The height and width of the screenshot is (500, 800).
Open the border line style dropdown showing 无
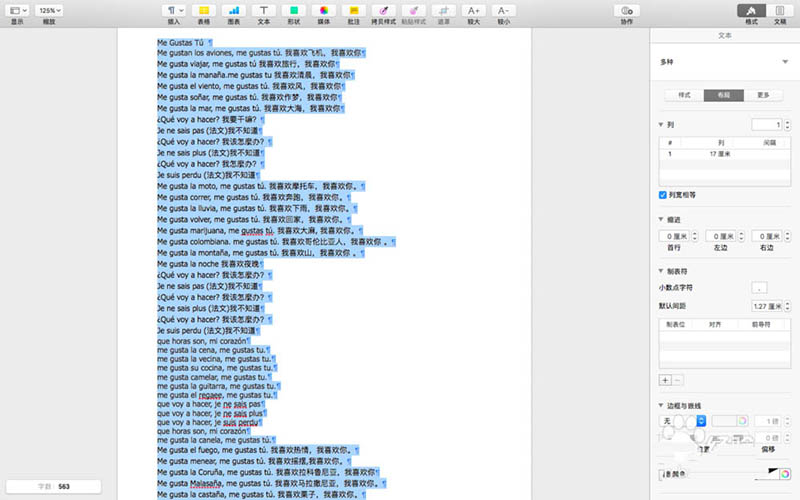tap(683, 420)
